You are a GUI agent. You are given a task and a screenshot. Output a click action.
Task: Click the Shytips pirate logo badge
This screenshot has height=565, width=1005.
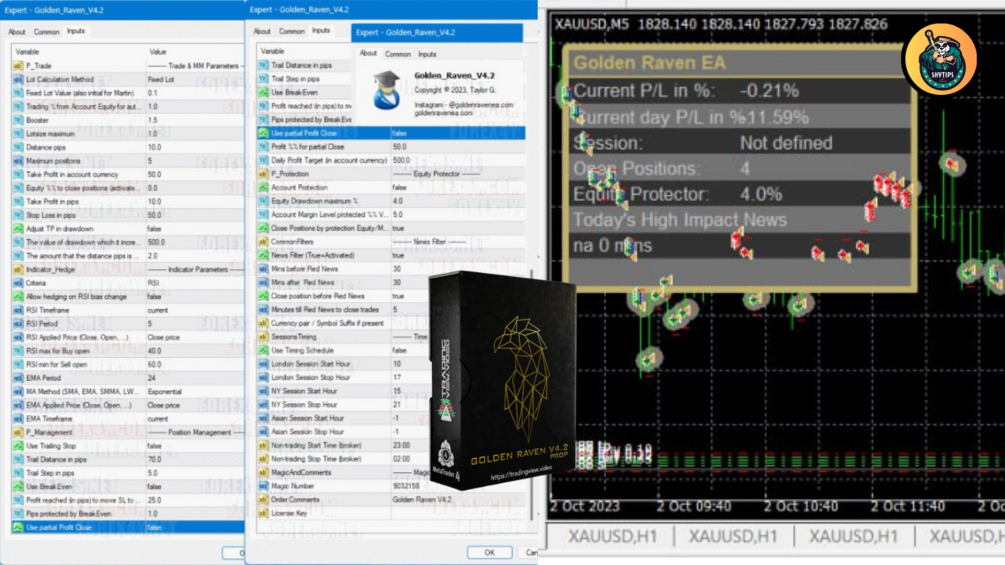pyautogui.click(x=940, y=60)
